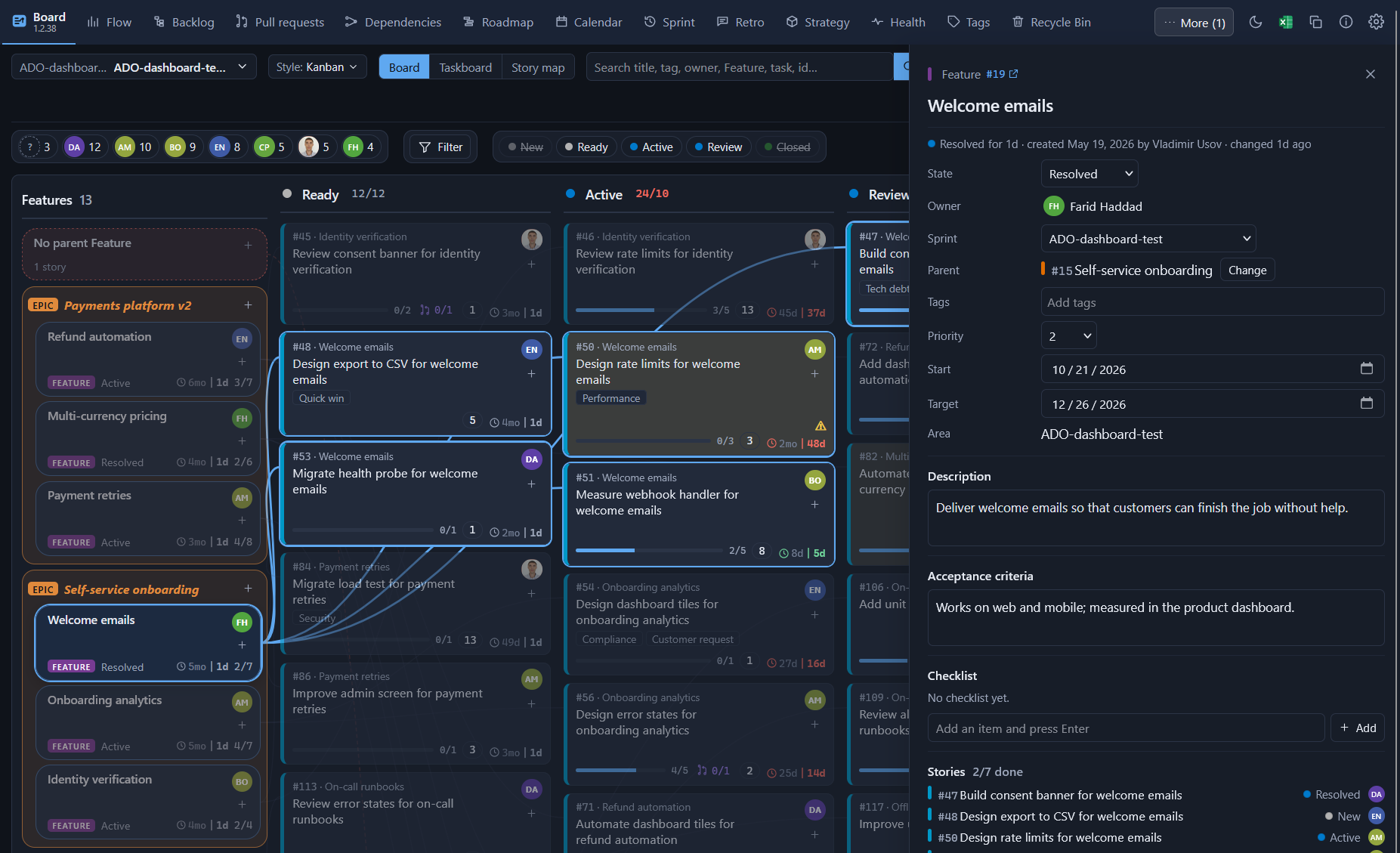Click warning icon on story #50
The height and width of the screenshot is (853, 1400).
821,425
